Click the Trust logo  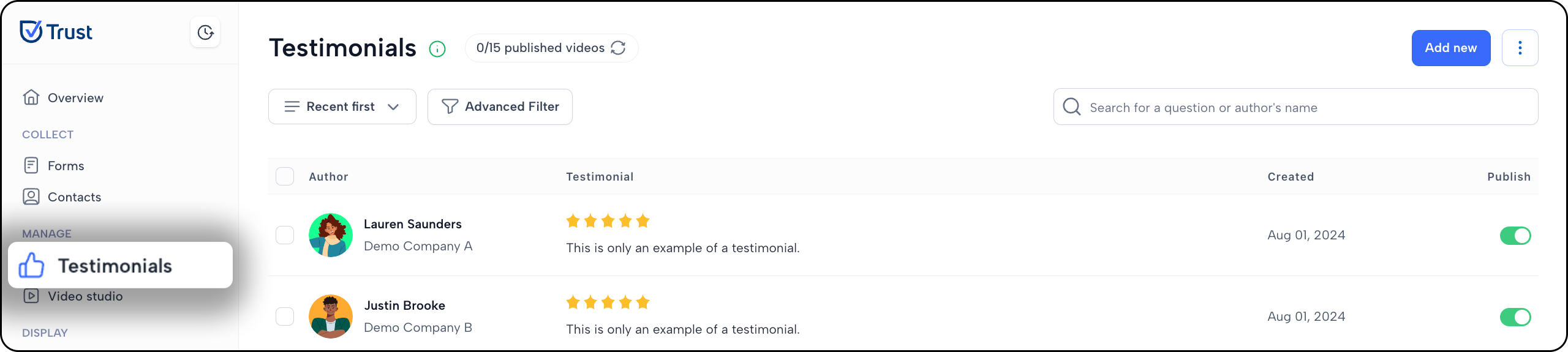coord(56,32)
